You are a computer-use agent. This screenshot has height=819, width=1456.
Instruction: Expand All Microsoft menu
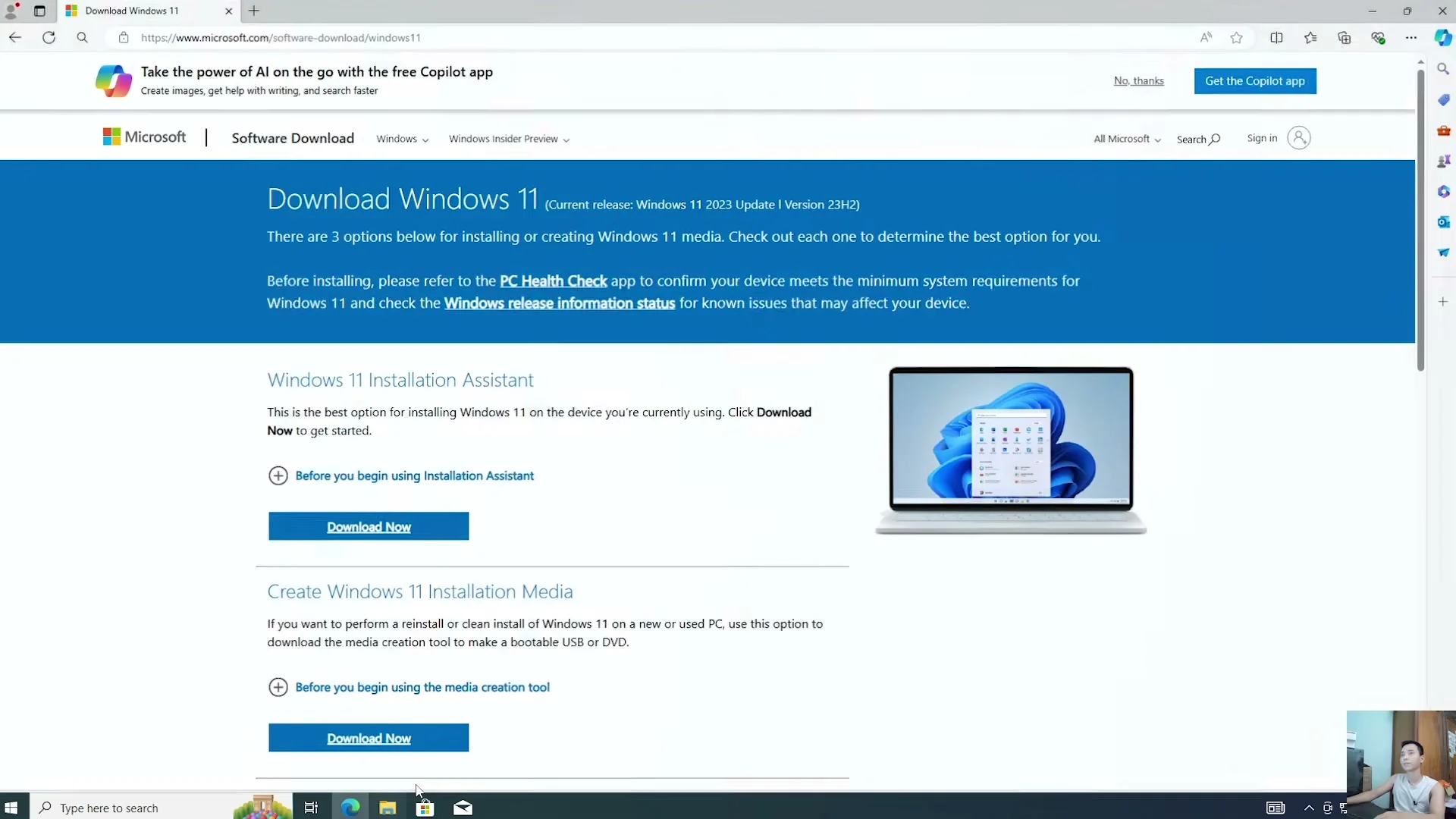click(x=1127, y=139)
